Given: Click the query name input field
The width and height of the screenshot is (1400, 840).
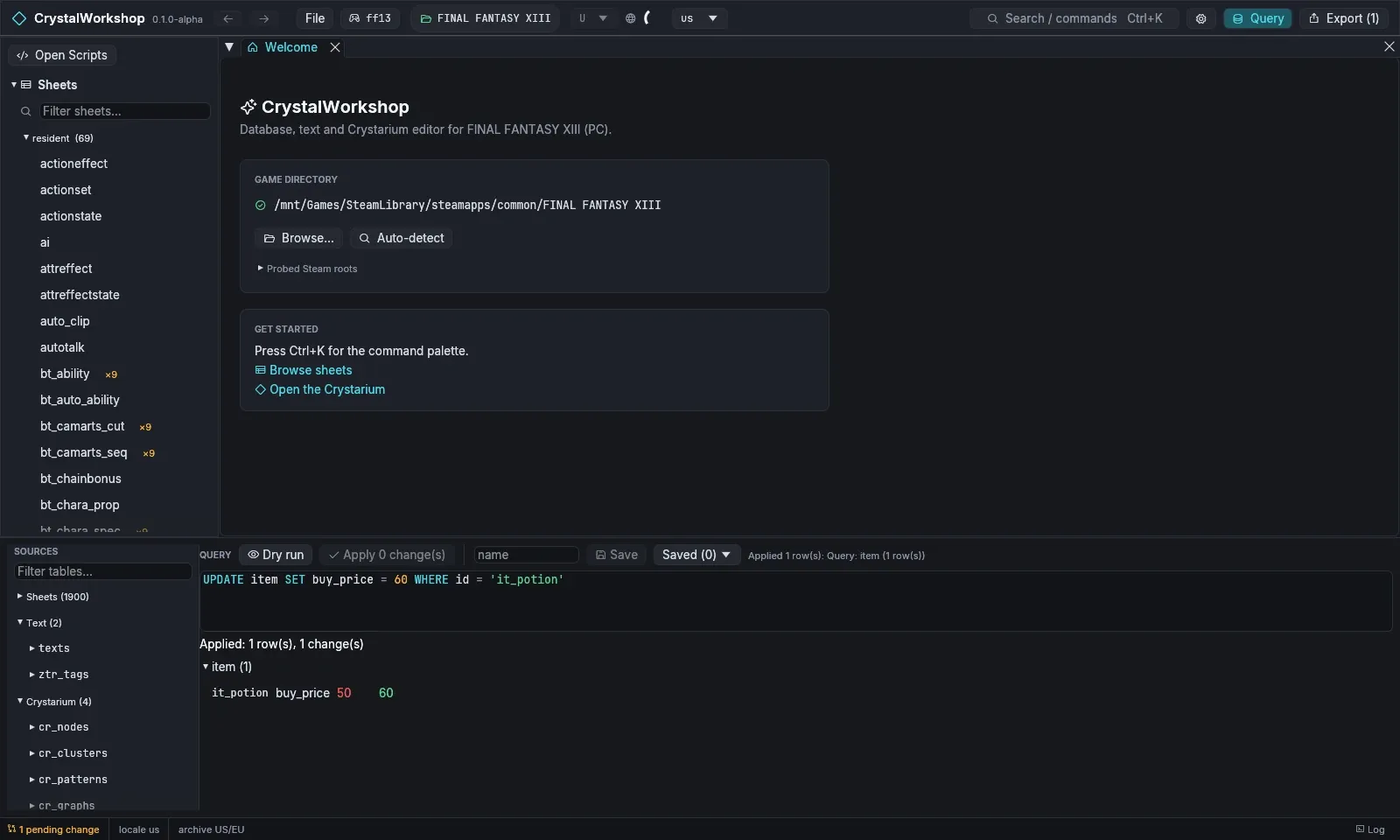Looking at the screenshot, I should [526, 555].
